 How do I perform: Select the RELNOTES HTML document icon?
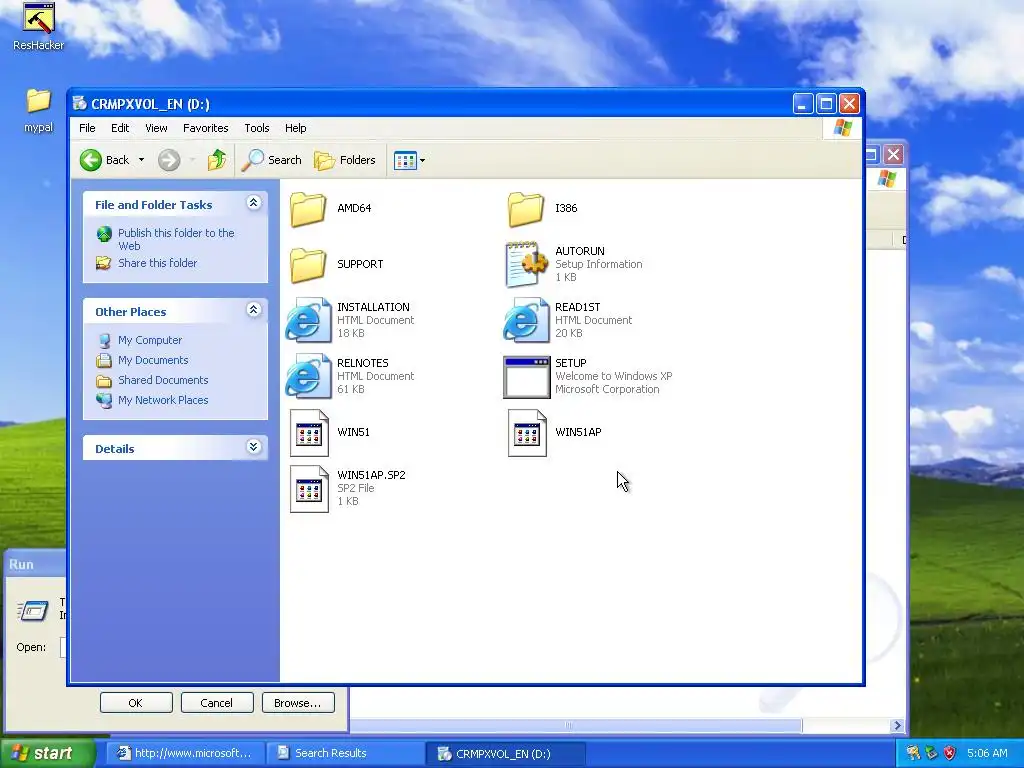(308, 376)
